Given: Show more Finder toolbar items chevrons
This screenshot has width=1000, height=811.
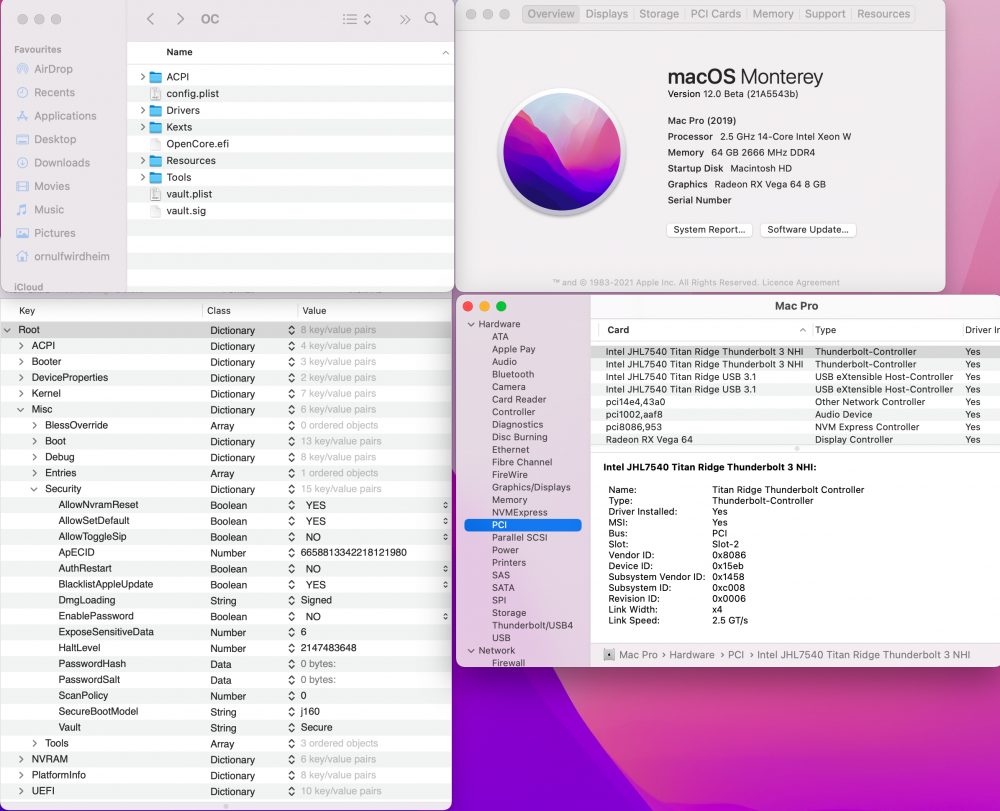Looking at the screenshot, I should 405,19.
